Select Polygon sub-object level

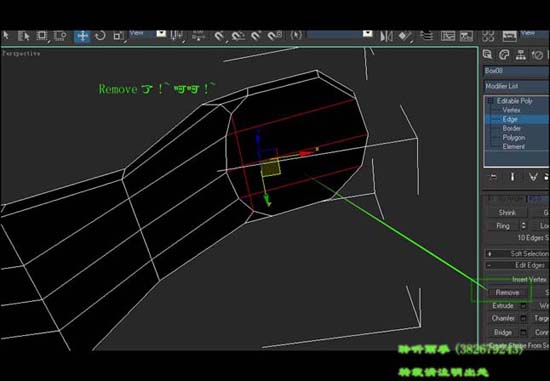(x=514, y=138)
